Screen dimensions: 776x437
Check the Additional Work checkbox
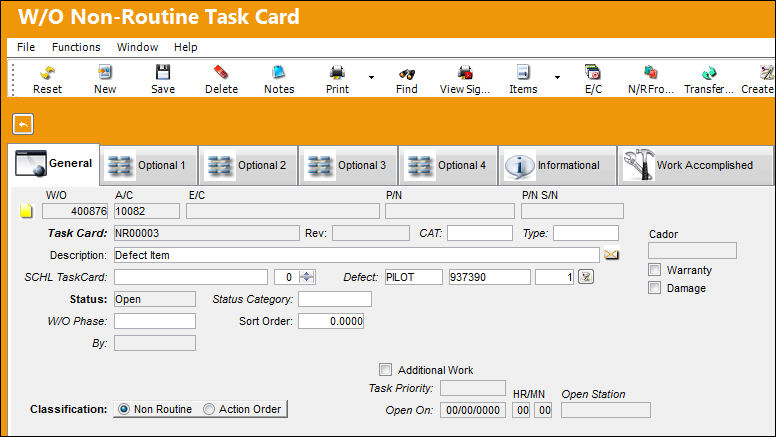385,370
